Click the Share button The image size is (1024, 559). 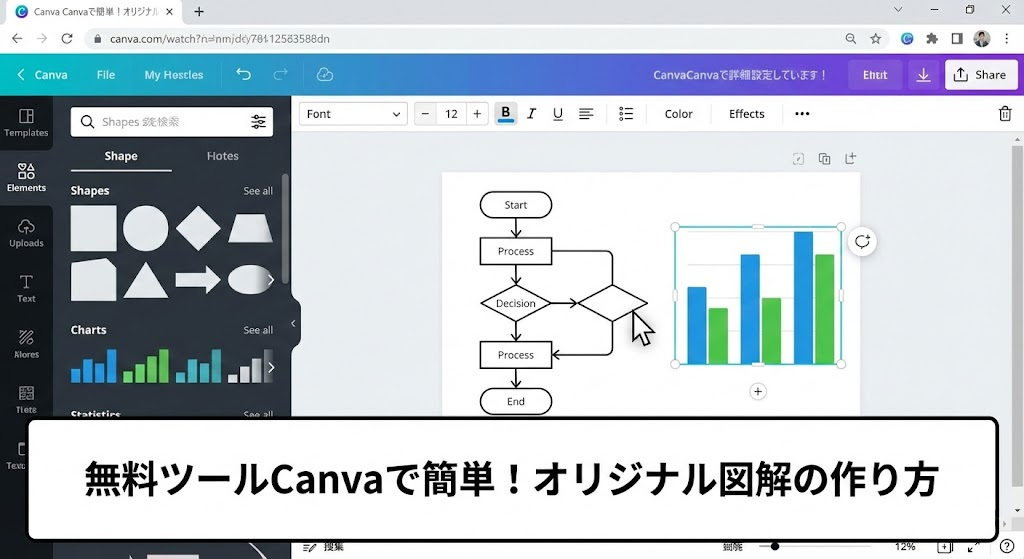[980, 75]
